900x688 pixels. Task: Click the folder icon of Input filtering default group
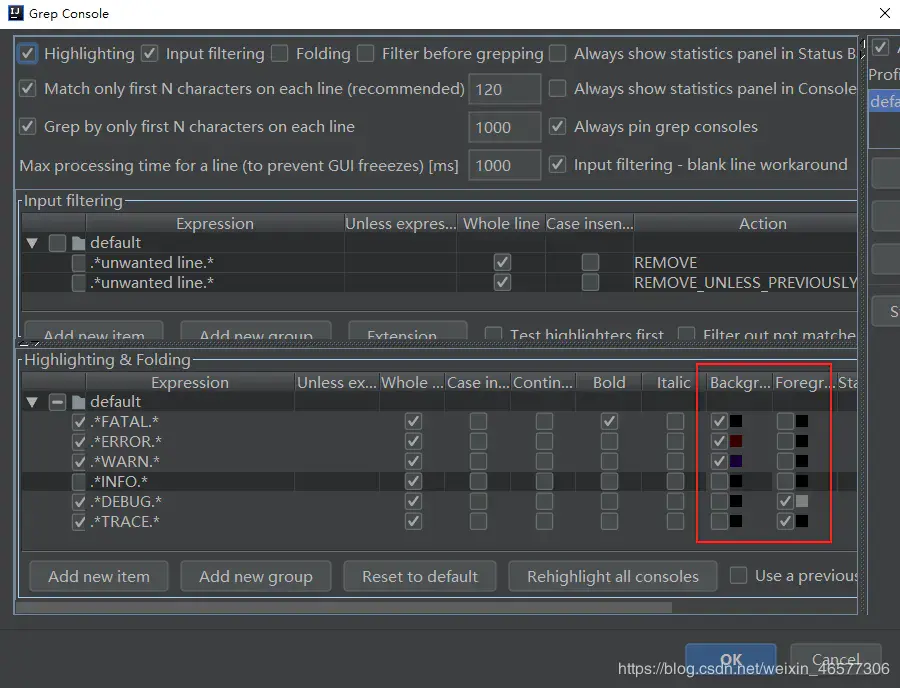click(x=79, y=243)
